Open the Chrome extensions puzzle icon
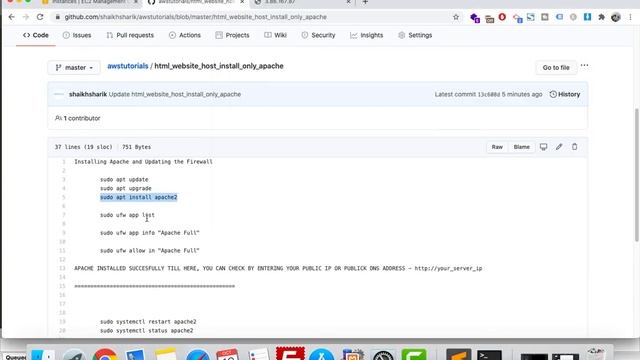The image size is (640, 360). tap(601, 17)
